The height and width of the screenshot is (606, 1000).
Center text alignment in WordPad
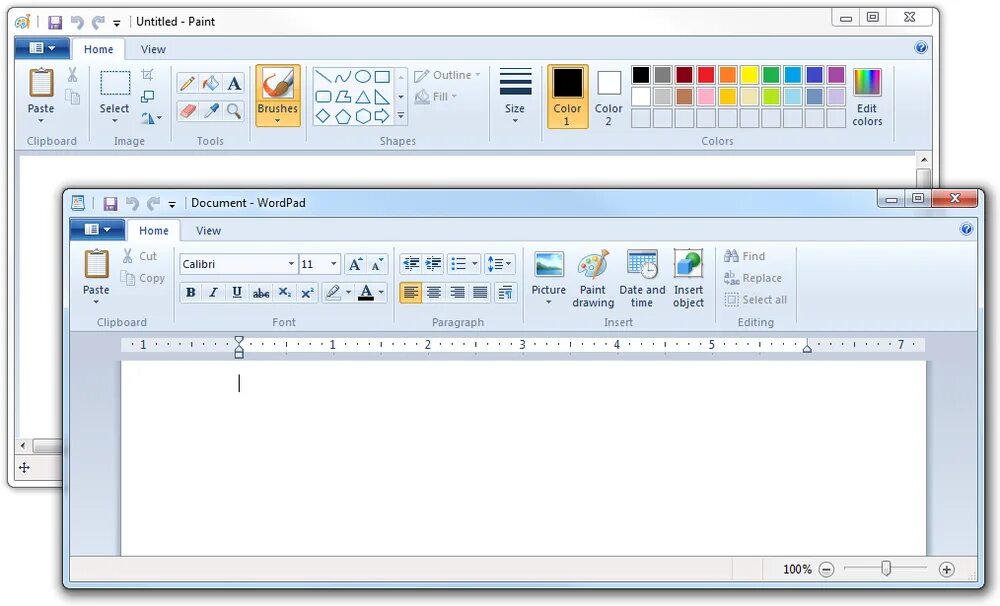(434, 293)
